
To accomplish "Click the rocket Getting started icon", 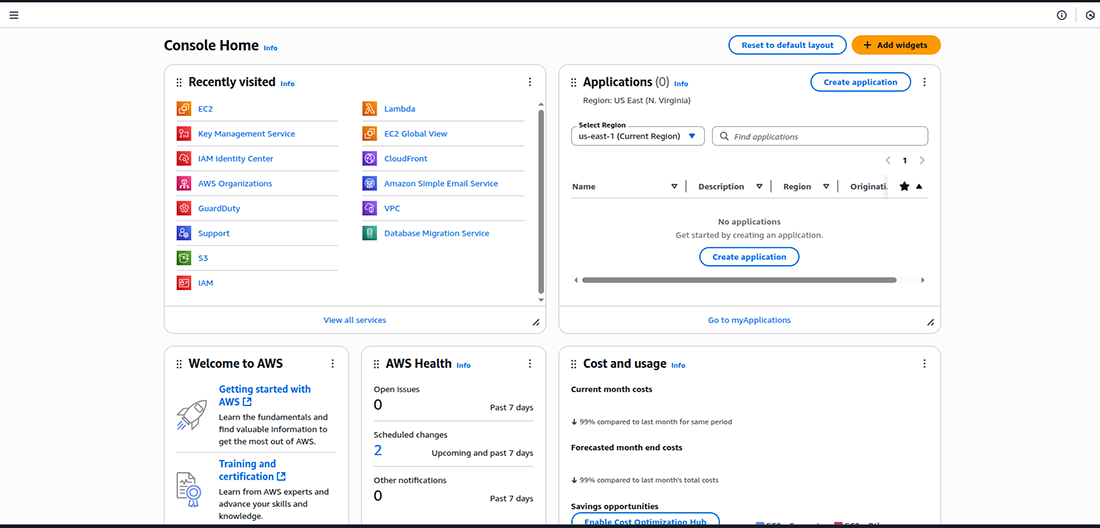I will pyautogui.click(x=192, y=414).
